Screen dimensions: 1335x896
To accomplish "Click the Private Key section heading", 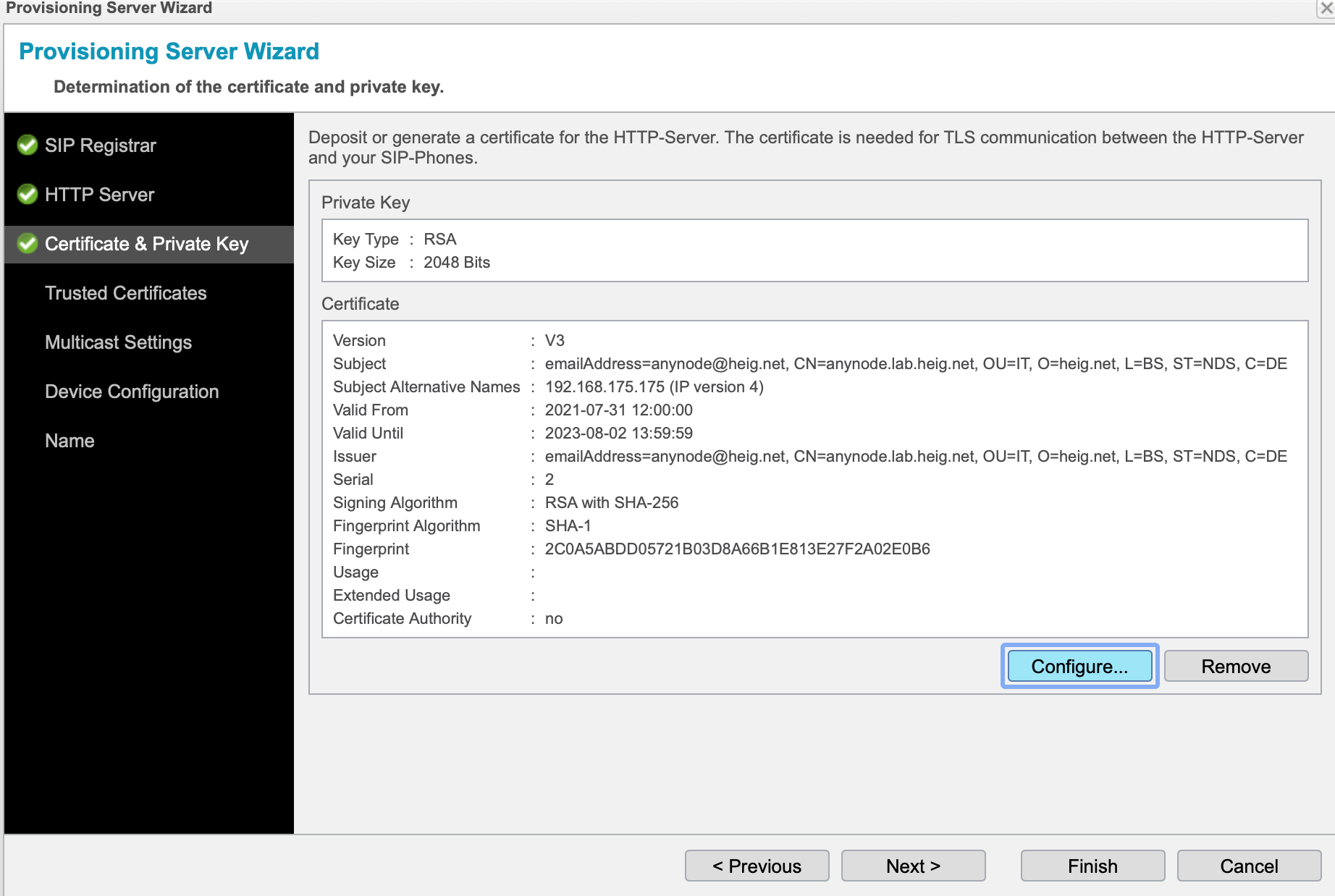I will pyautogui.click(x=366, y=203).
